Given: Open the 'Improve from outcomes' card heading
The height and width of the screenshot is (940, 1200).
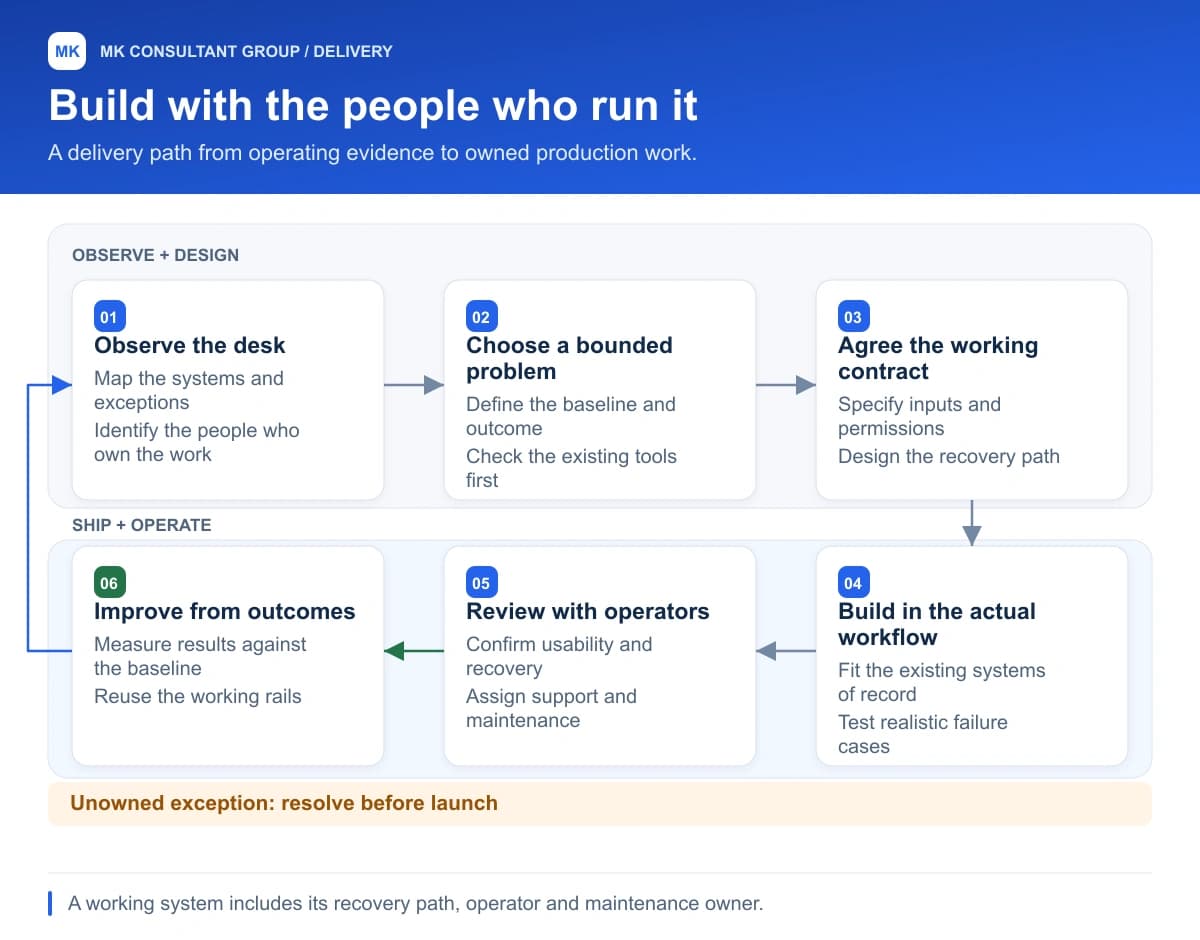Looking at the screenshot, I should [x=225, y=611].
